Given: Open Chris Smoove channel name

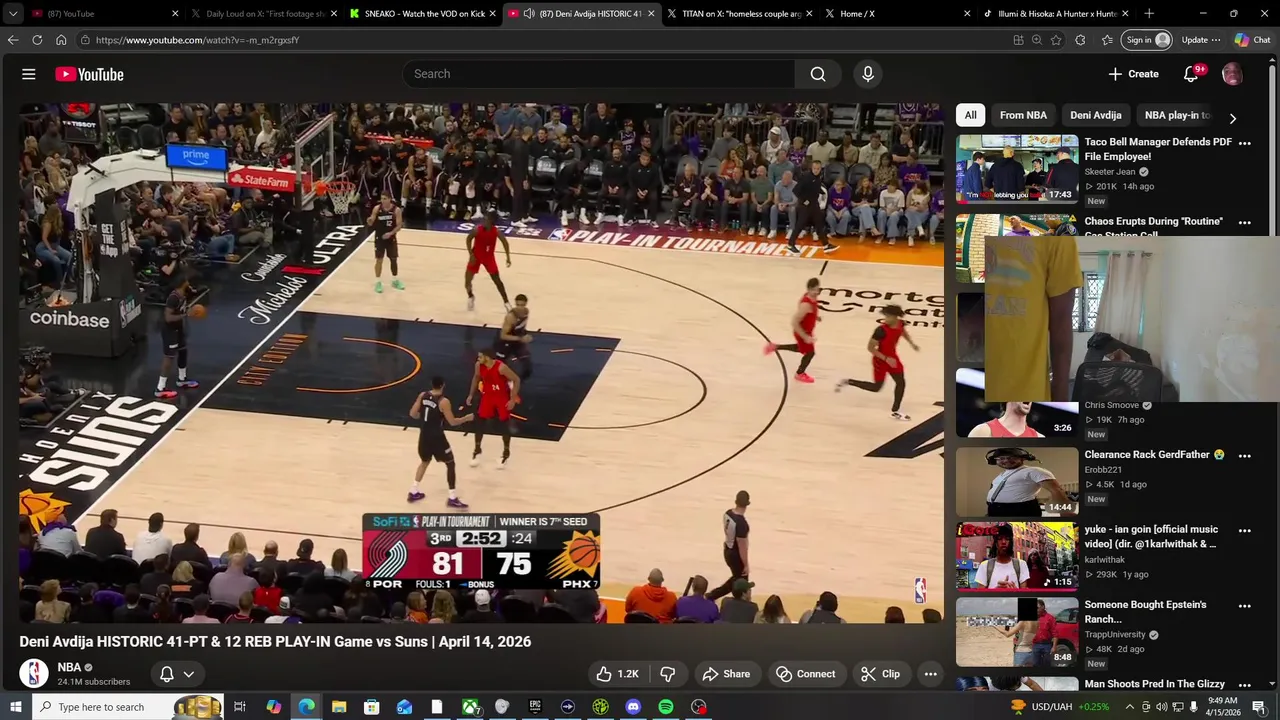Looking at the screenshot, I should pos(1112,405).
